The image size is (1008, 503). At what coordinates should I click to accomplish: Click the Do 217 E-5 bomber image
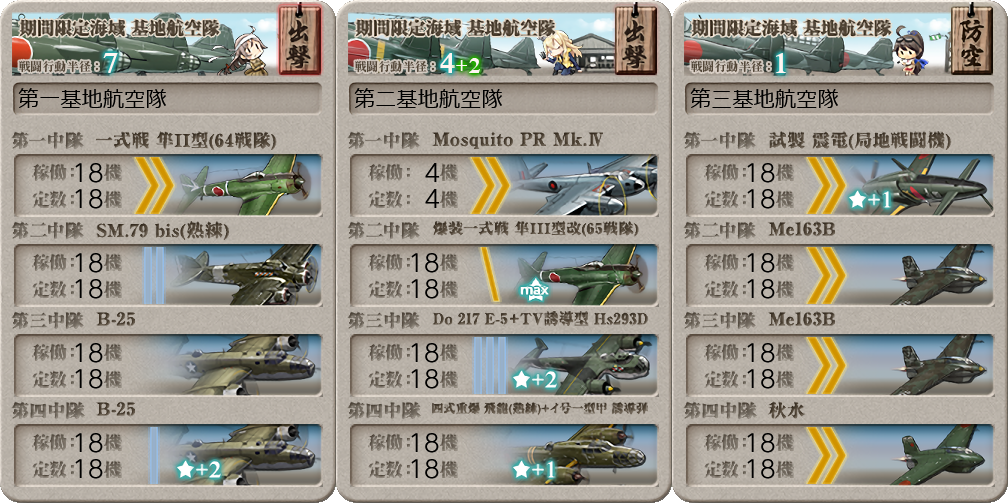pyautogui.click(x=584, y=364)
